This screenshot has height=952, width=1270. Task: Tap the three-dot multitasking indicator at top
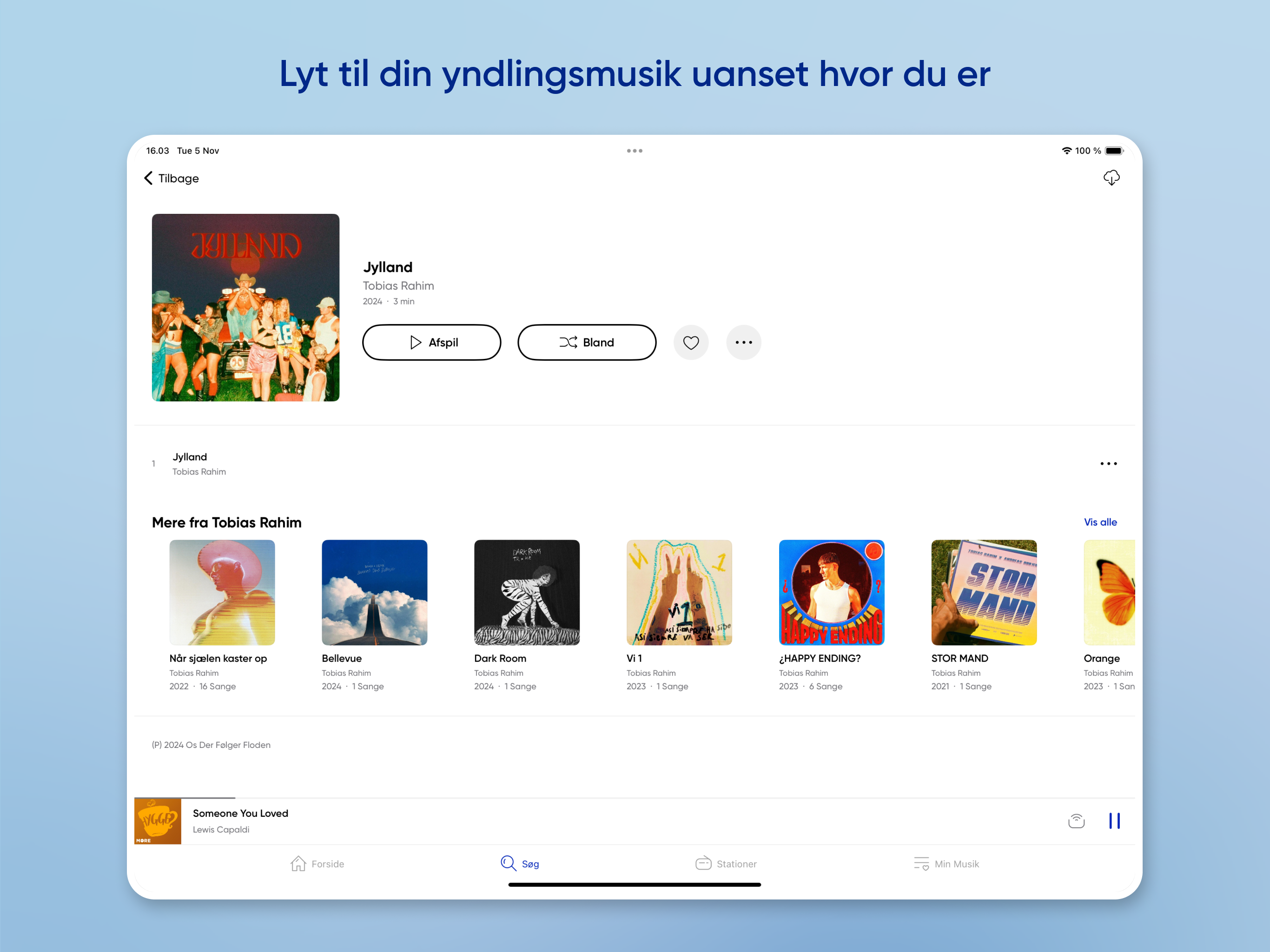[635, 151]
